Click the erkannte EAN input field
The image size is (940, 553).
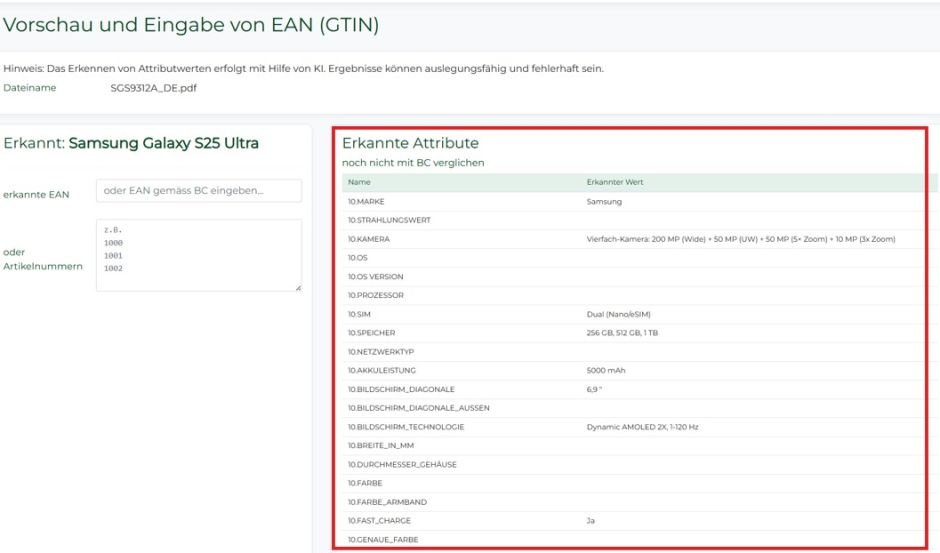pos(199,191)
